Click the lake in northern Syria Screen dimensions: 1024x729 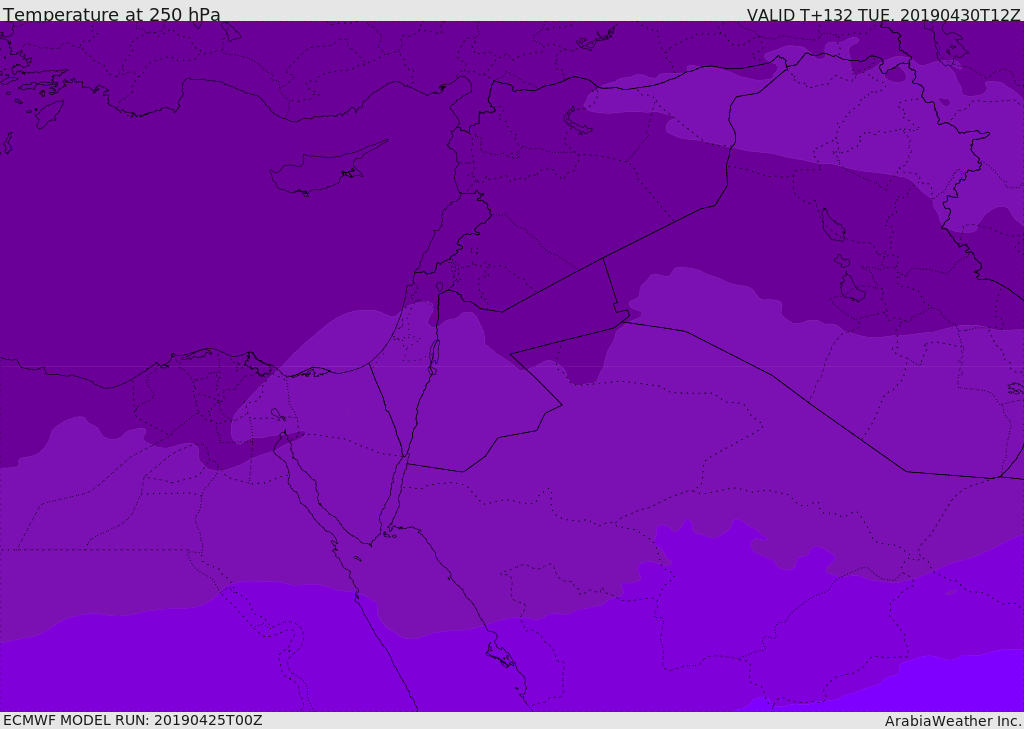pyautogui.click(x=580, y=119)
